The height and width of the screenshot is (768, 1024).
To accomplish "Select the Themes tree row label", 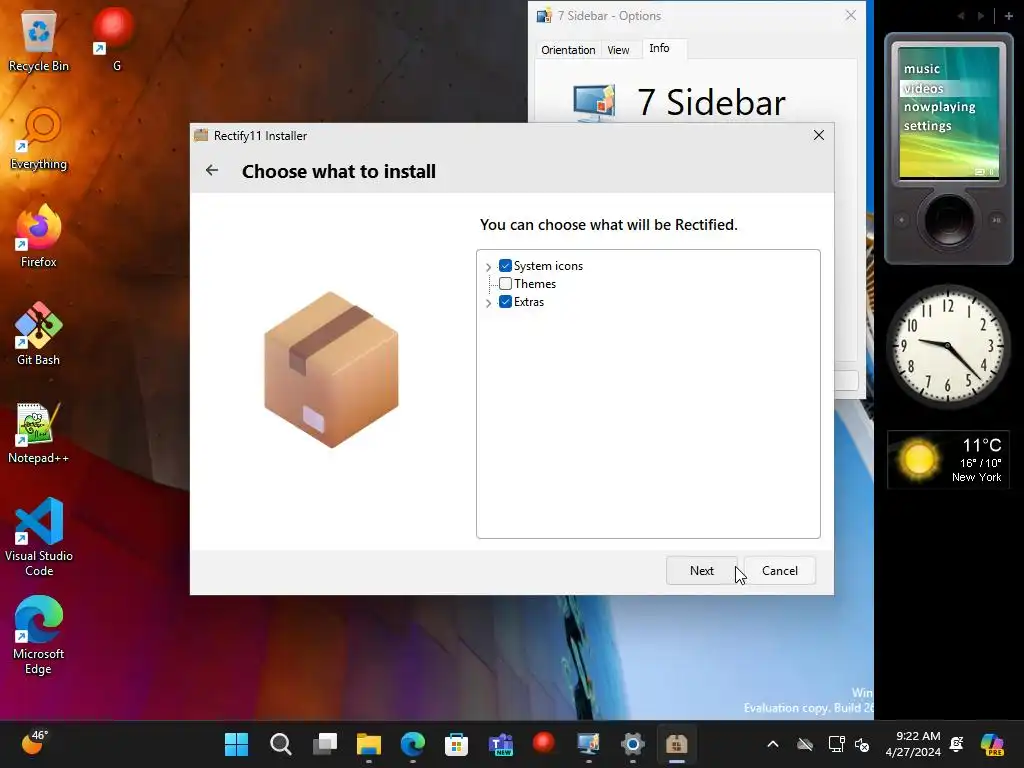I will click(535, 283).
